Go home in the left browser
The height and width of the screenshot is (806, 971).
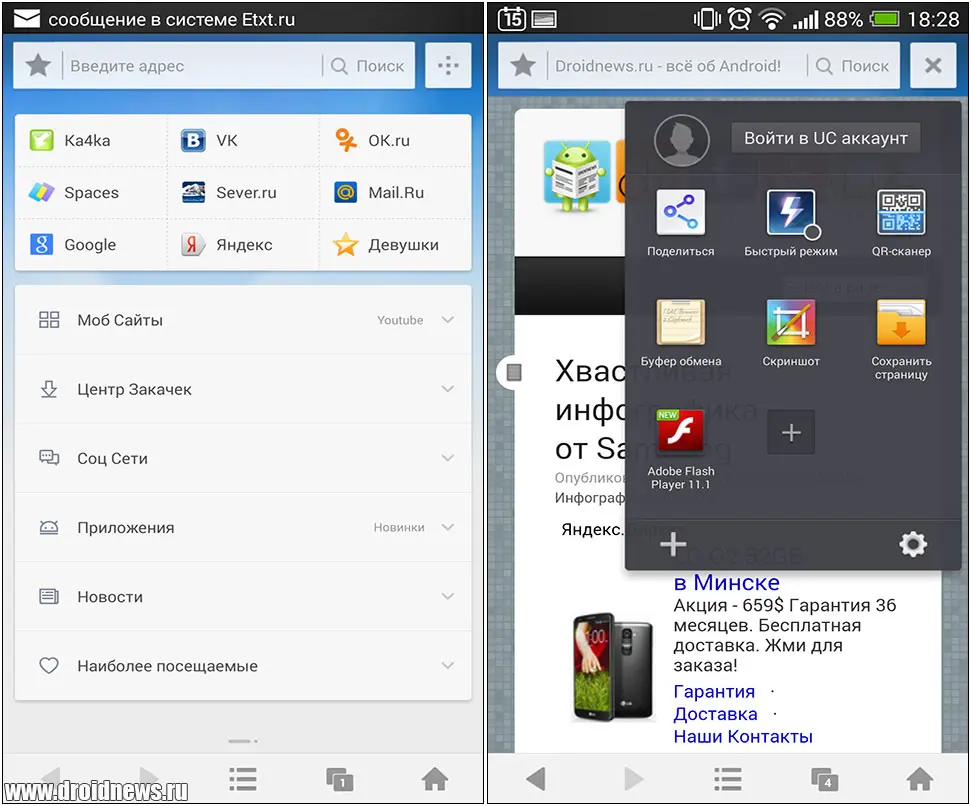[x=435, y=778]
